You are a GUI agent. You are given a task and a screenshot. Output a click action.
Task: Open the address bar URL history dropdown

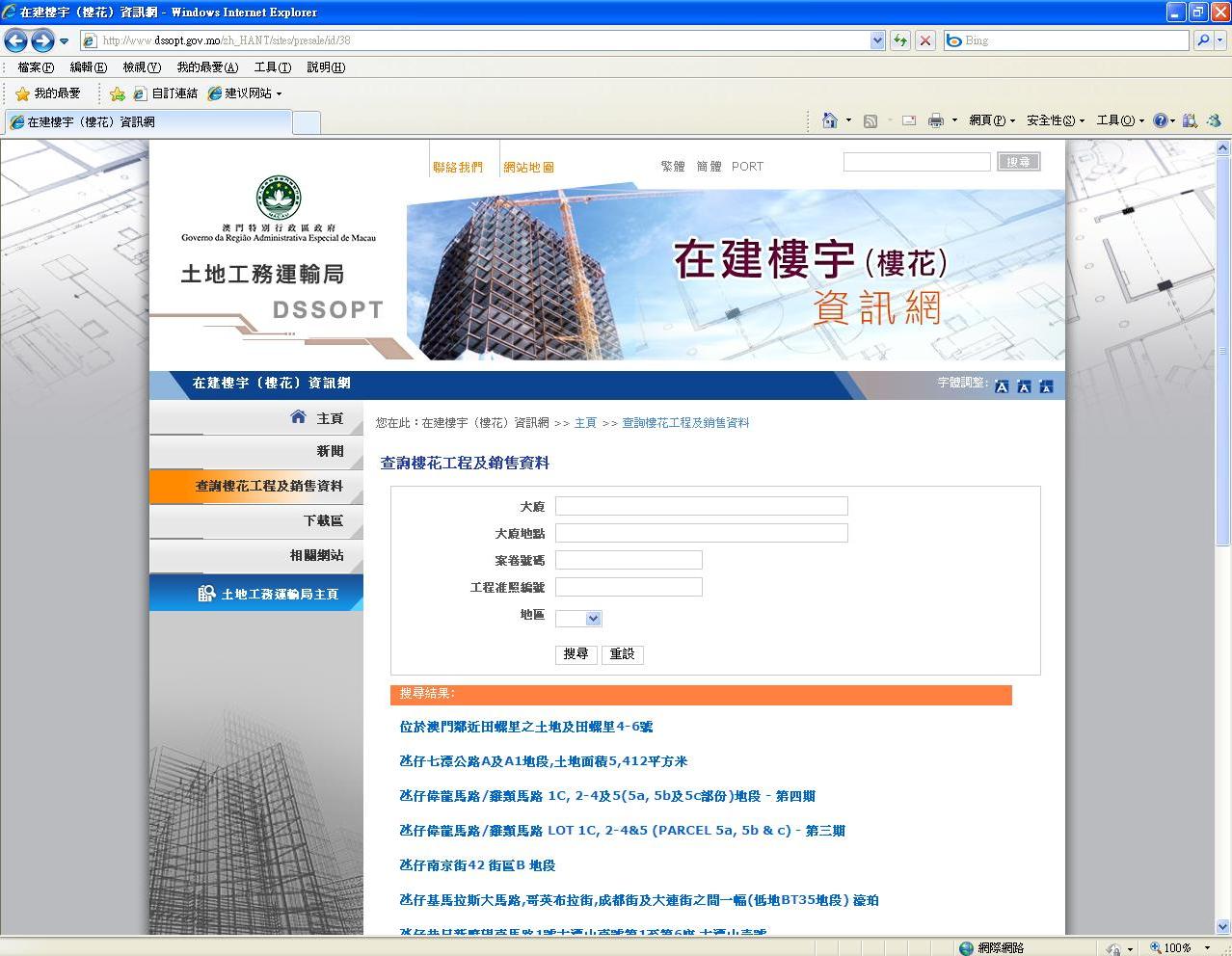coord(877,40)
